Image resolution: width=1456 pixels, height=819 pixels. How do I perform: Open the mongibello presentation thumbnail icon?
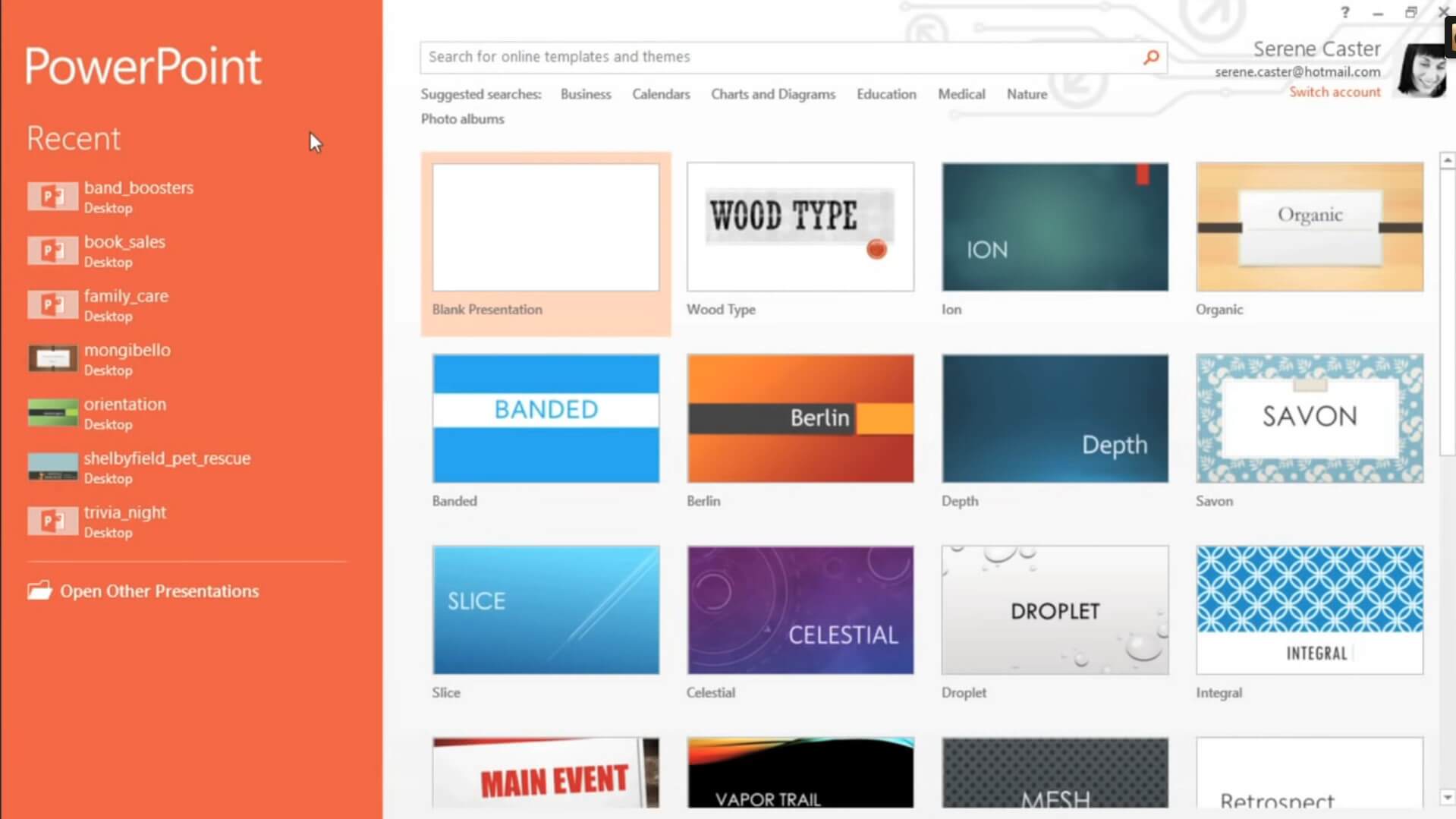coord(52,359)
